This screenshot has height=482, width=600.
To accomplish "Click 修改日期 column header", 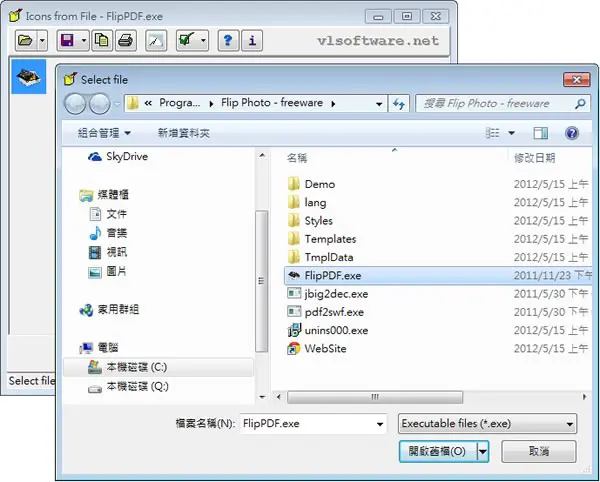I will (x=534, y=158).
